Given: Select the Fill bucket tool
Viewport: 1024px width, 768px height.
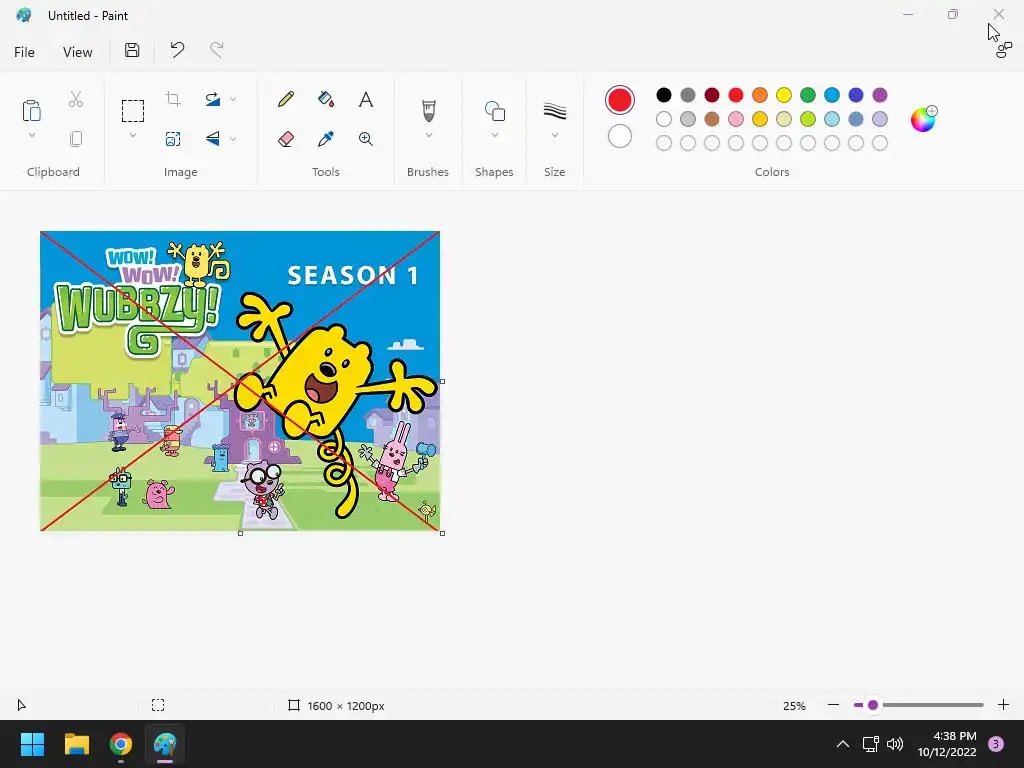Looking at the screenshot, I should 326,99.
